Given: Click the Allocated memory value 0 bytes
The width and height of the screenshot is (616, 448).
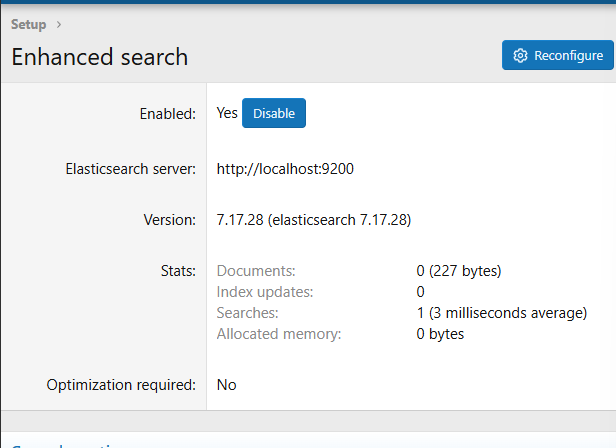Looking at the screenshot, I should pyautogui.click(x=440, y=334).
